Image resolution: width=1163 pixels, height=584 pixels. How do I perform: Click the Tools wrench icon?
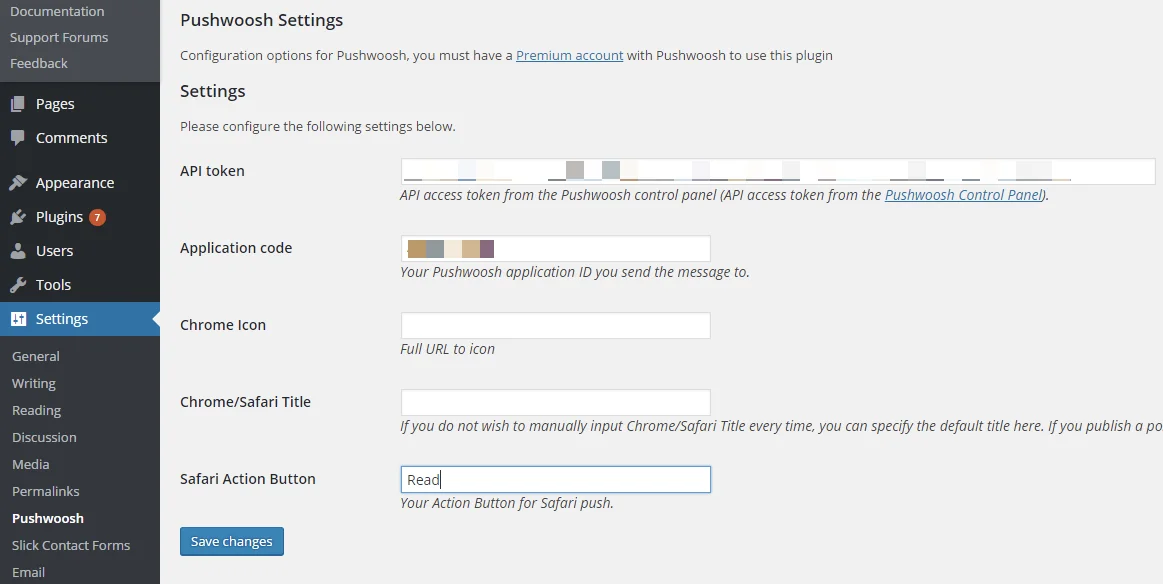pos(18,285)
